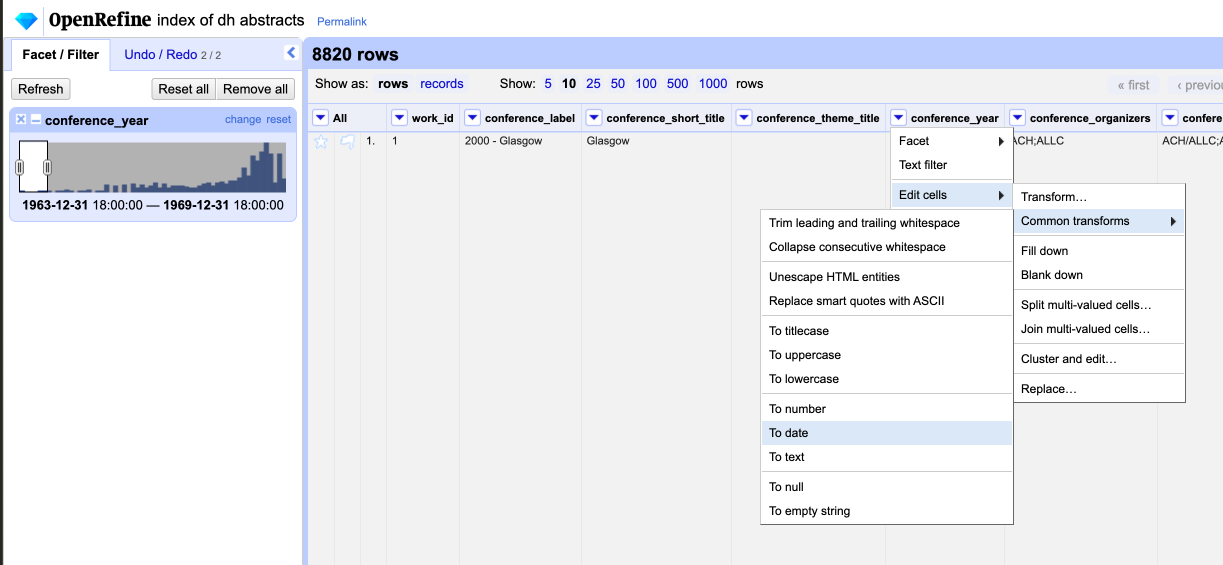1223x565 pixels.
Task: Open conference_theme_title column dropdown arrow
Action: pos(744,118)
